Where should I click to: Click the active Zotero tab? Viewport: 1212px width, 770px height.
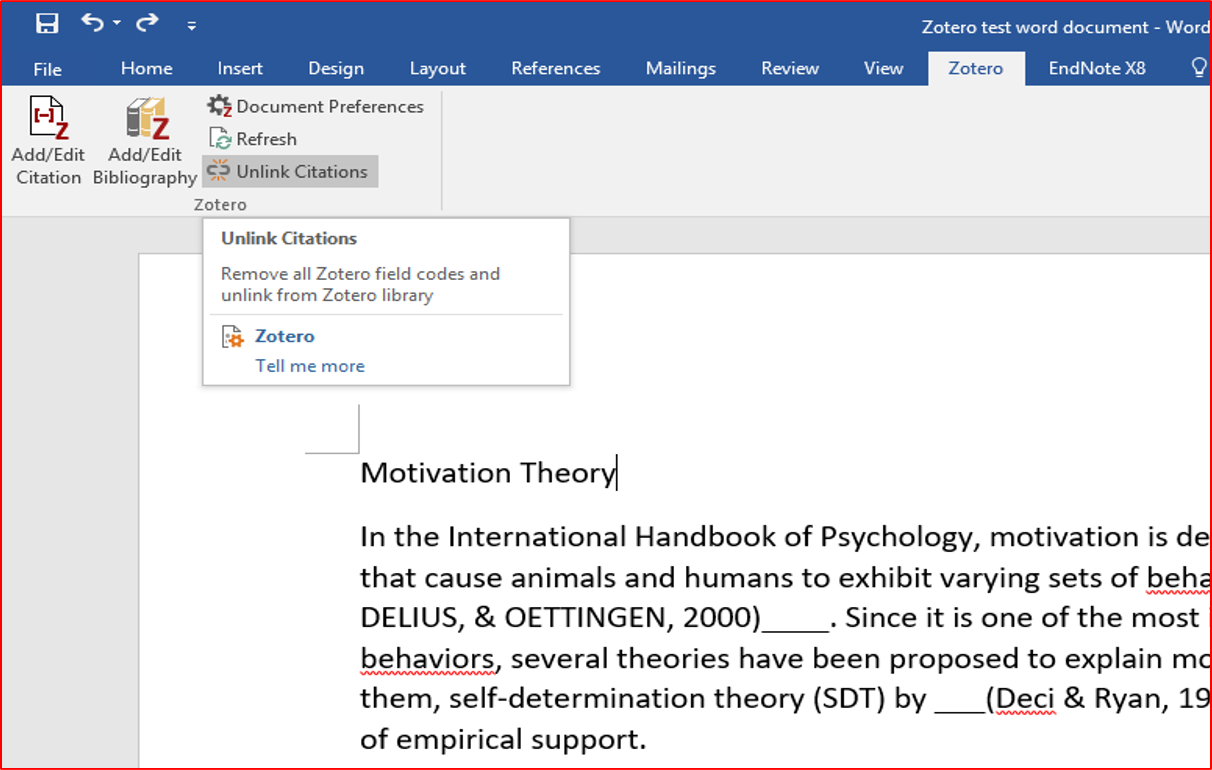click(976, 68)
